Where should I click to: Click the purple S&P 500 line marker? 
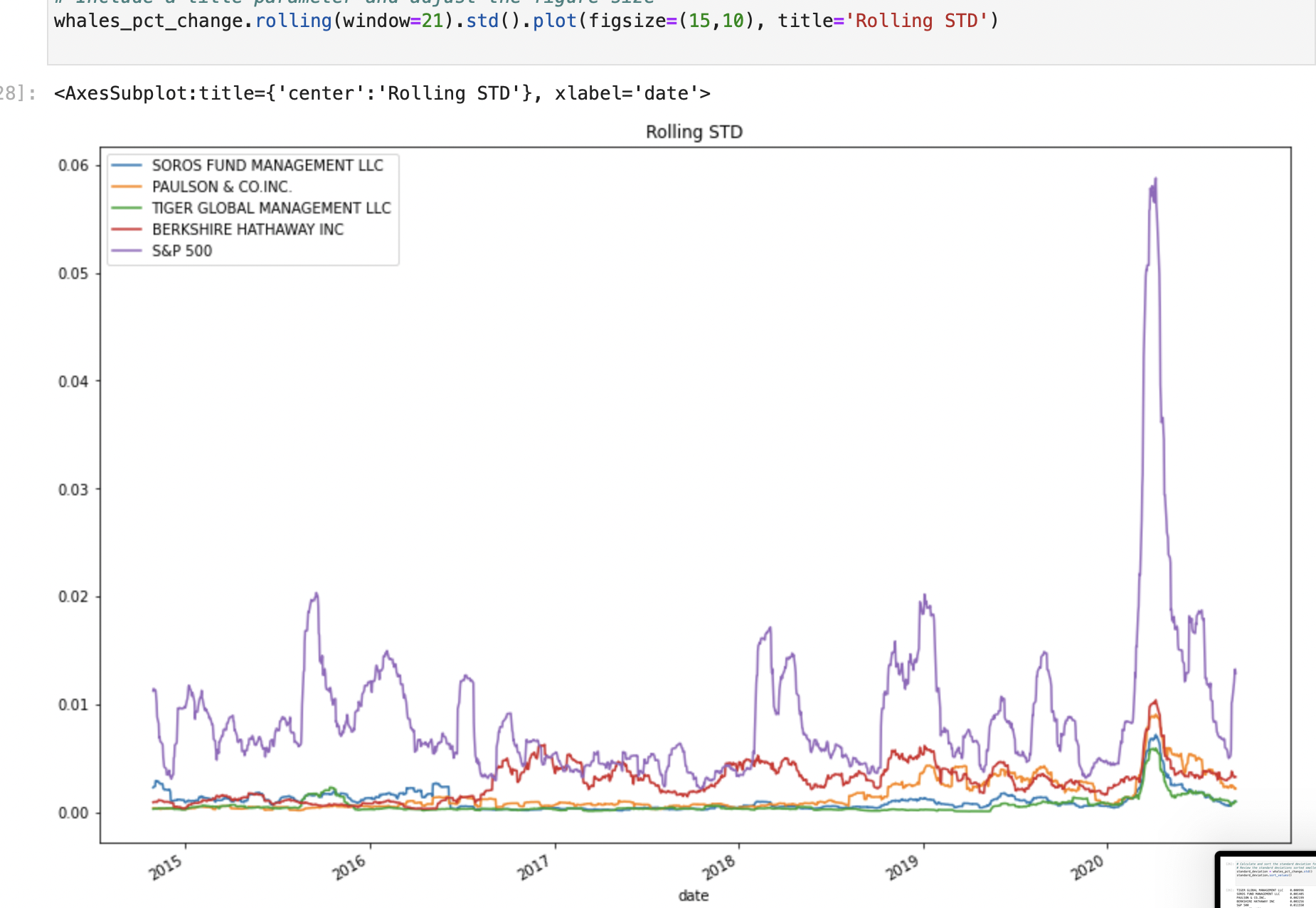129,250
